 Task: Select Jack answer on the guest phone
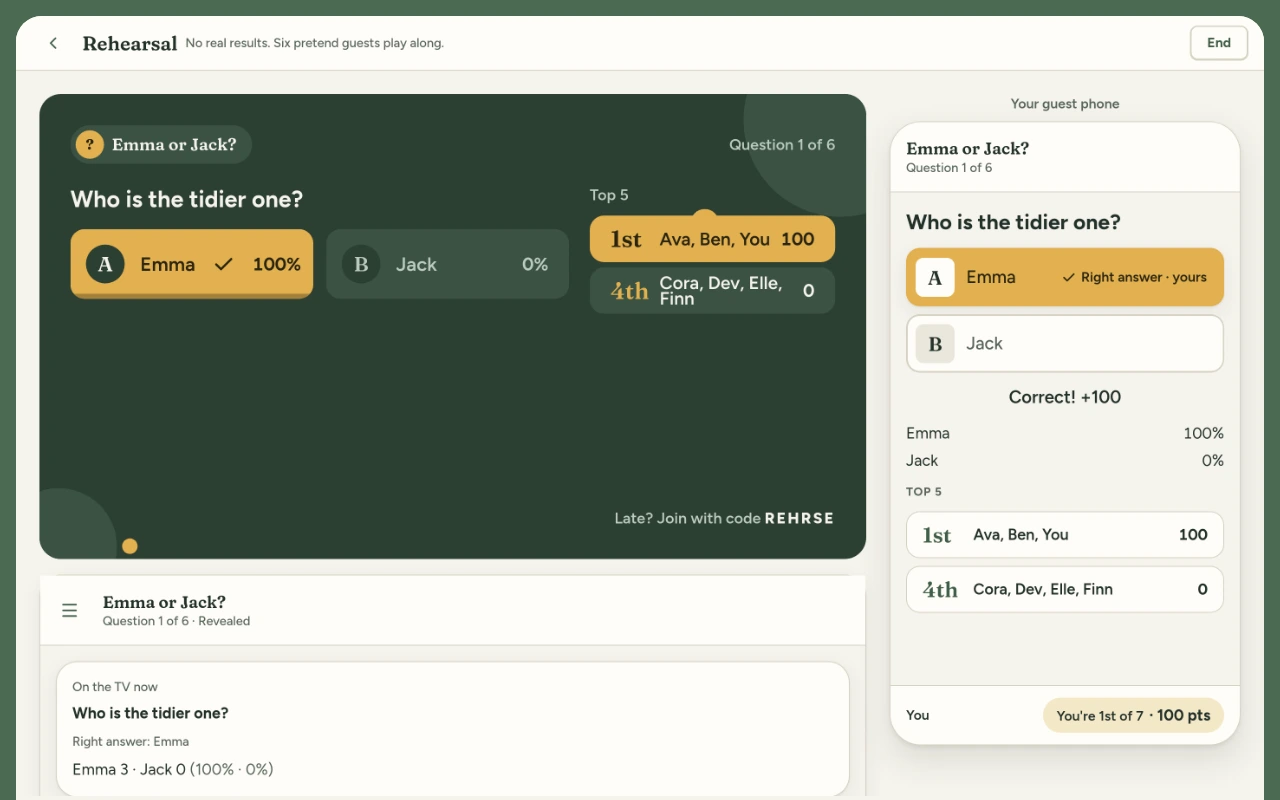(x=1065, y=343)
